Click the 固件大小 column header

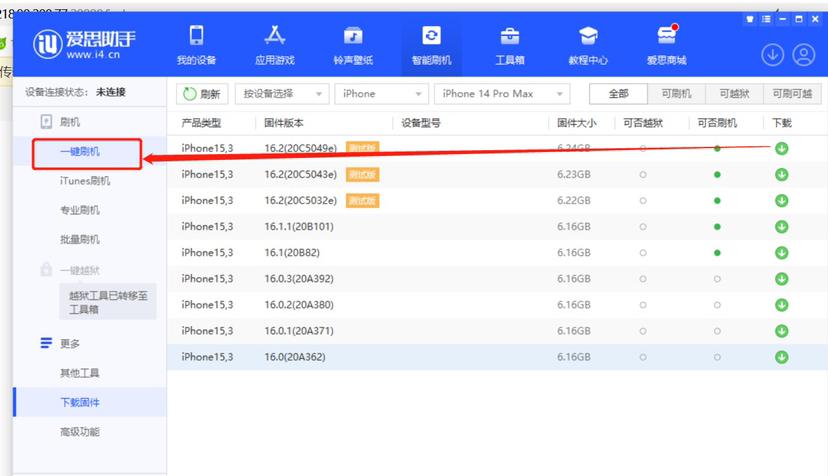577,123
